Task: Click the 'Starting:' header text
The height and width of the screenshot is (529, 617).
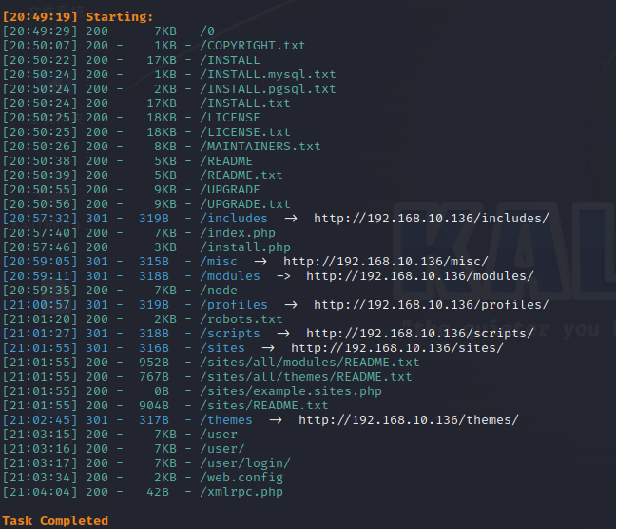Action: (x=119, y=17)
